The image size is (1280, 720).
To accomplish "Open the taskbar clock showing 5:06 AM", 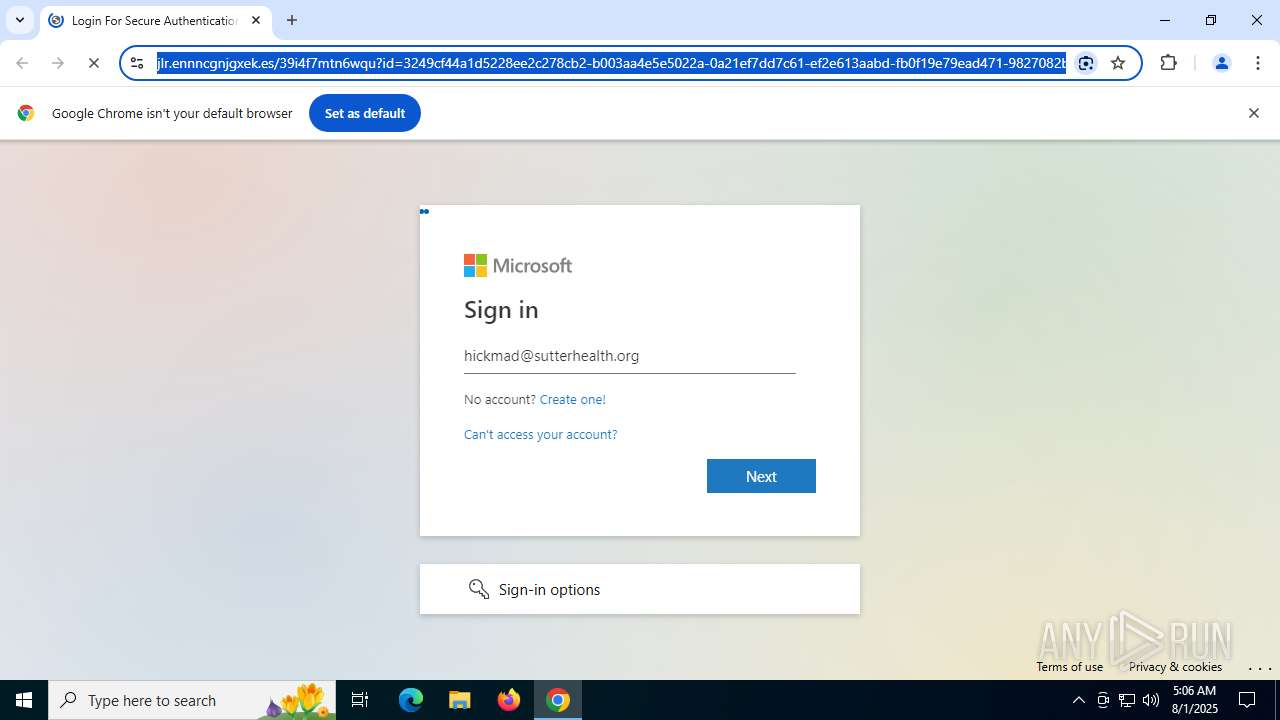I will 1194,700.
